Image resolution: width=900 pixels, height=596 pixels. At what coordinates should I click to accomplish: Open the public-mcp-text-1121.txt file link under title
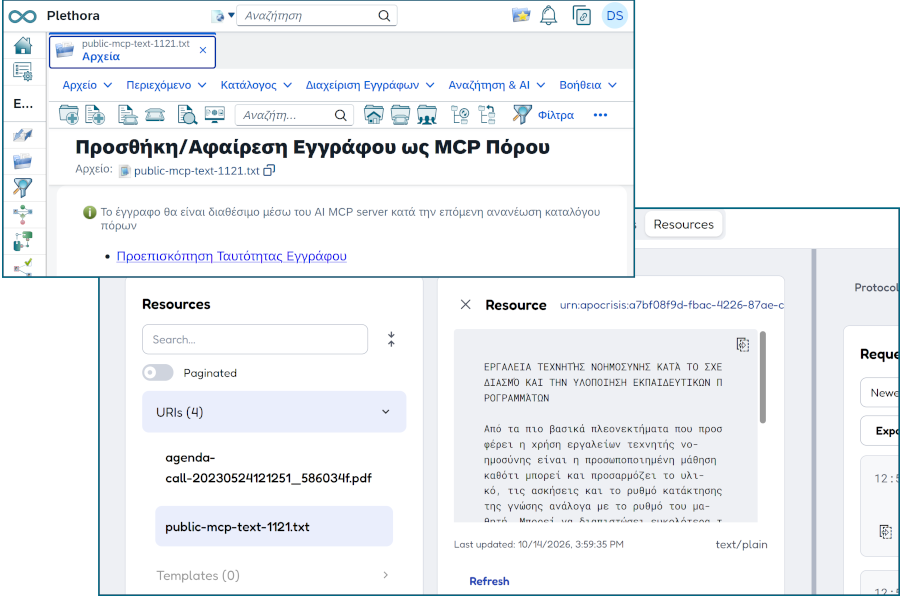coord(197,171)
